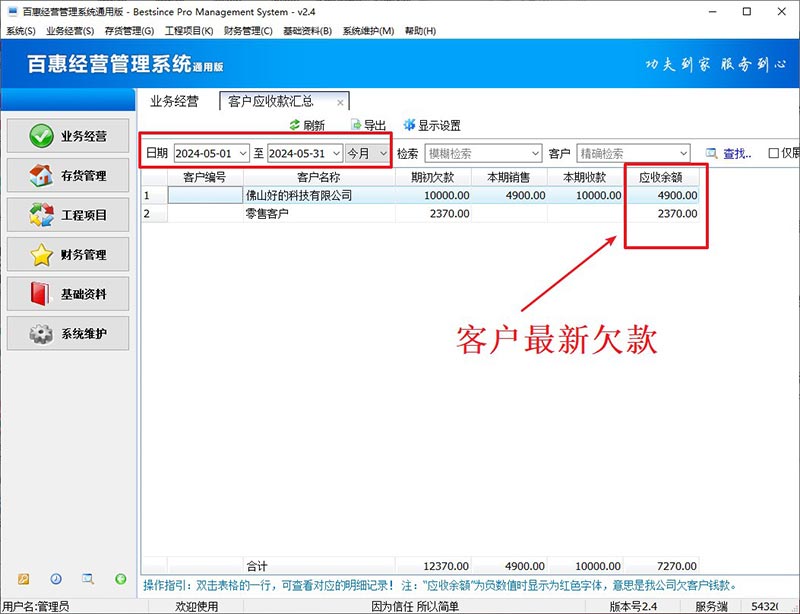Expand the 客户 精确检索 dropdown
800x614 pixels.
click(683, 153)
